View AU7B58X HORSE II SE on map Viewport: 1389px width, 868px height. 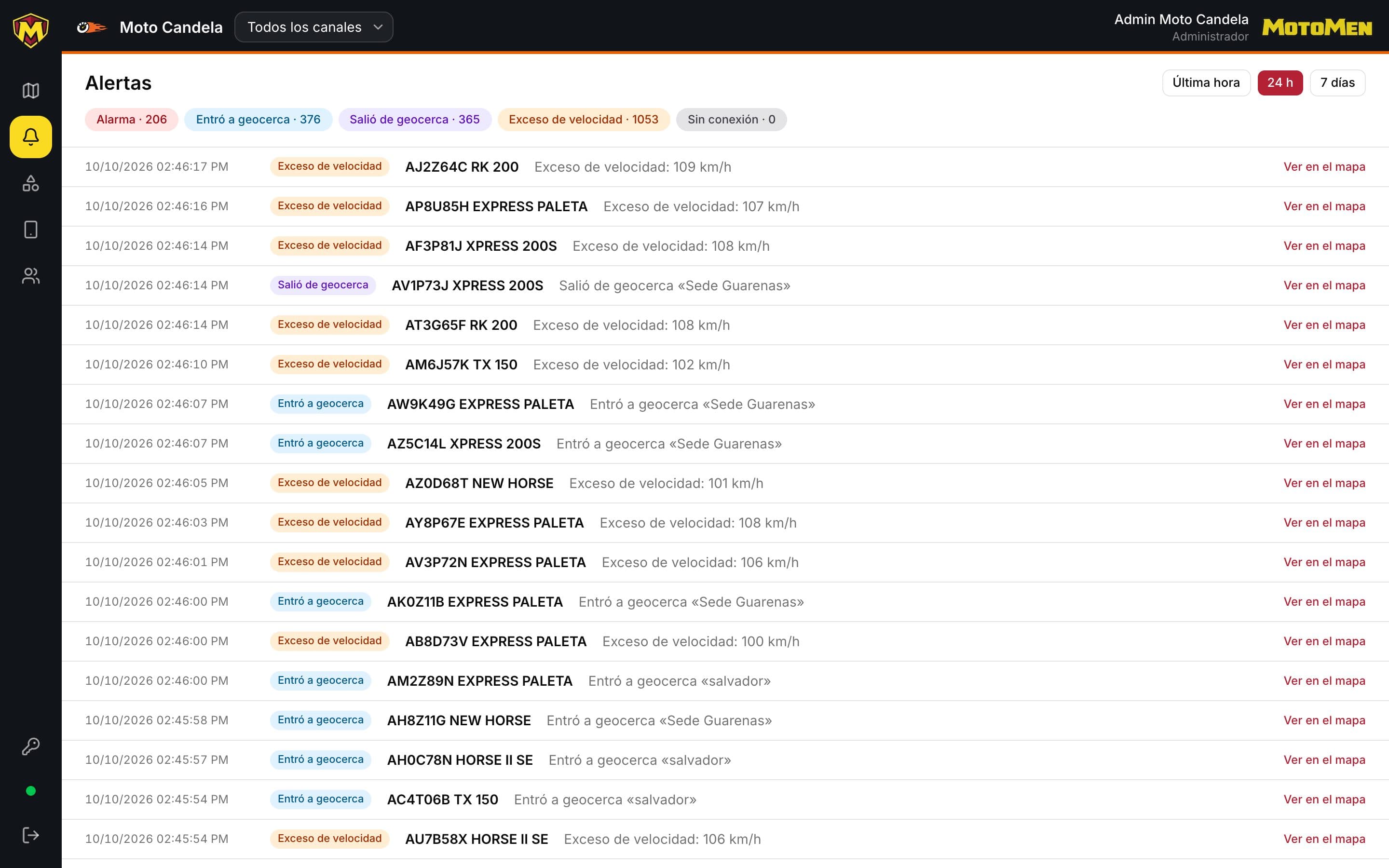(1324, 839)
